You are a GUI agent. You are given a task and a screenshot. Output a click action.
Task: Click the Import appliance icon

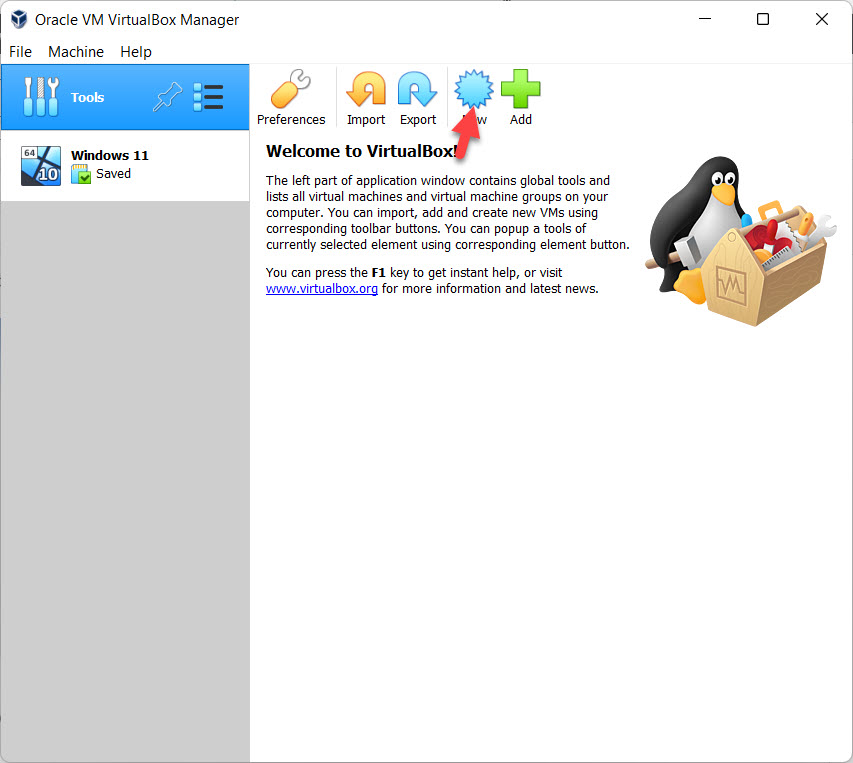[365, 91]
